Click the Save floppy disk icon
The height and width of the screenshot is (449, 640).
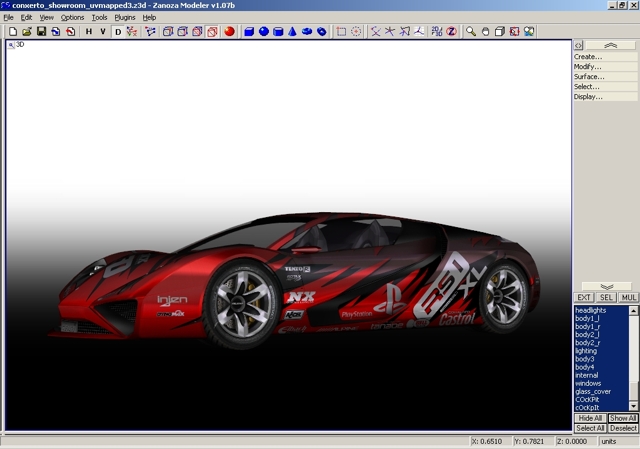[41, 31]
